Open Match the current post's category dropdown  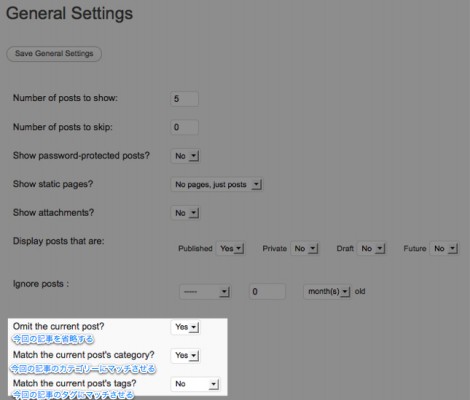[x=185, y=355]
